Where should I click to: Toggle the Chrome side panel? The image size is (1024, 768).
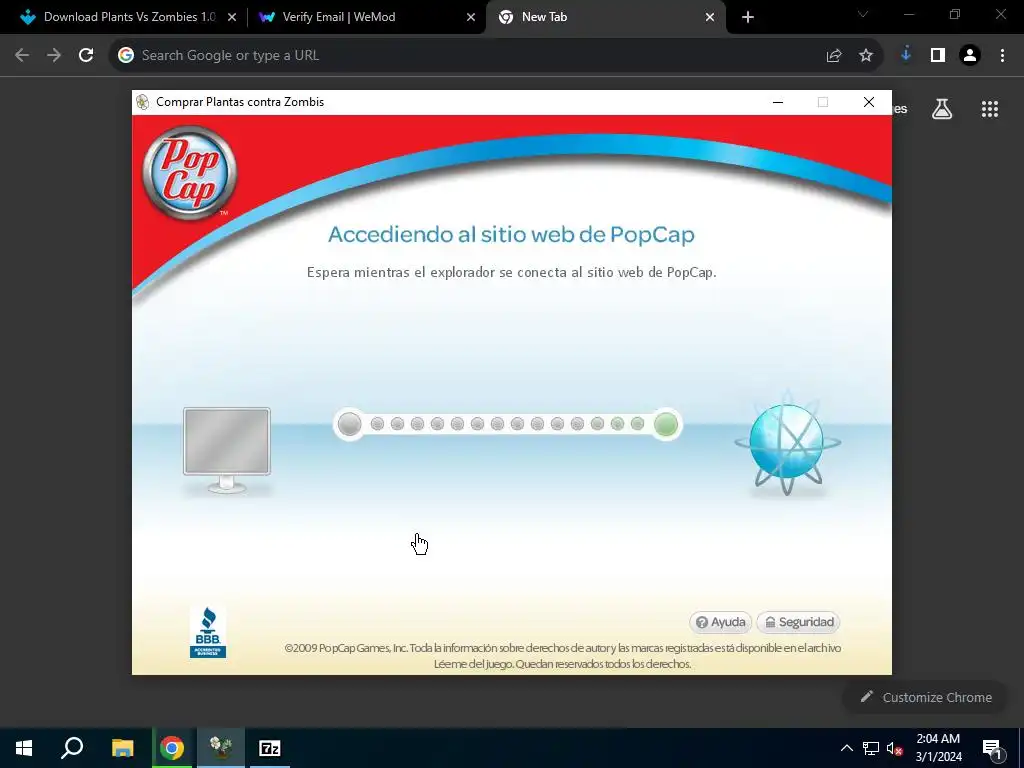tap(938, 56)
